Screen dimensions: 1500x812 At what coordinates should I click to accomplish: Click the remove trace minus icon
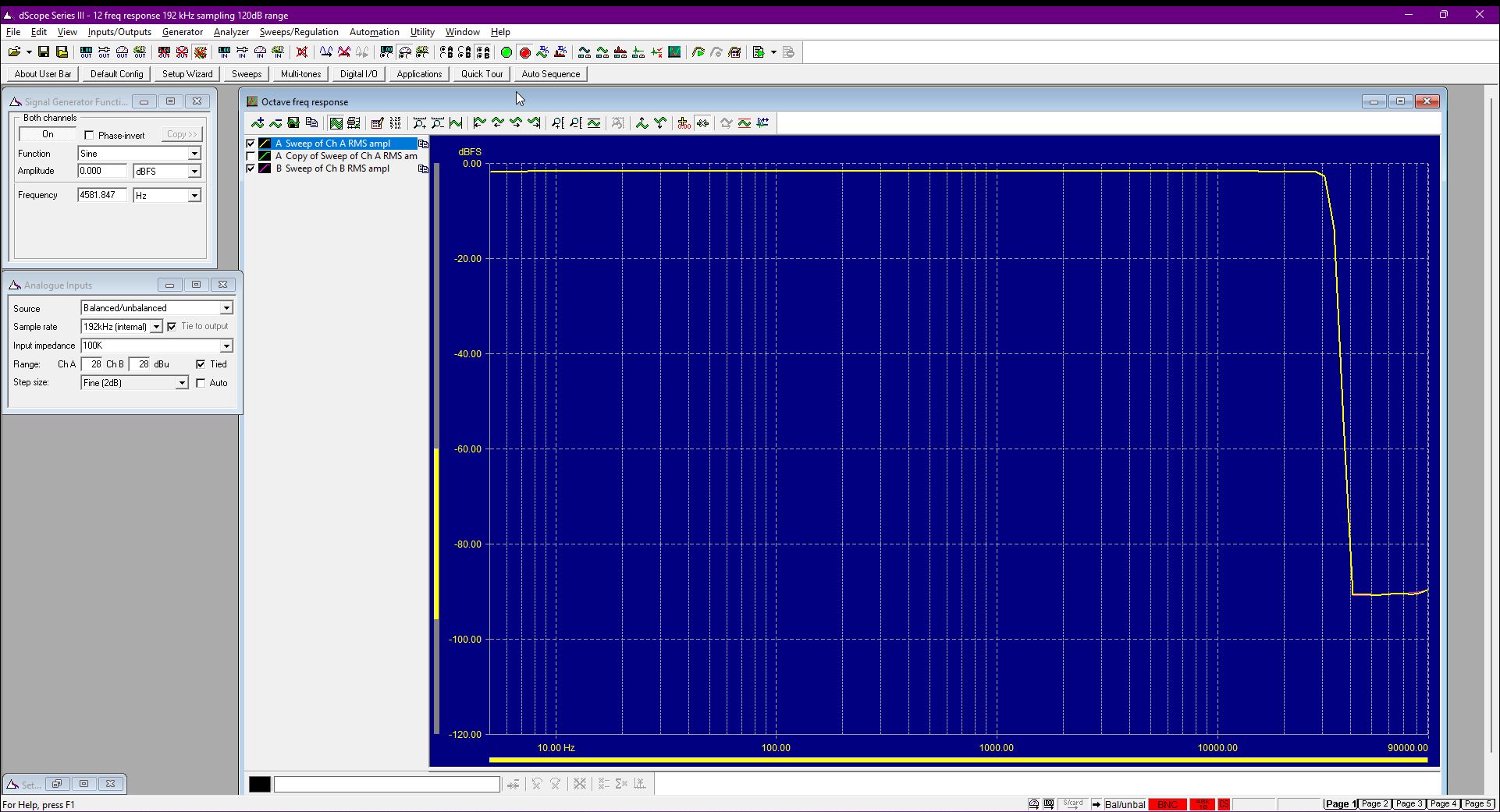[275, 122]
